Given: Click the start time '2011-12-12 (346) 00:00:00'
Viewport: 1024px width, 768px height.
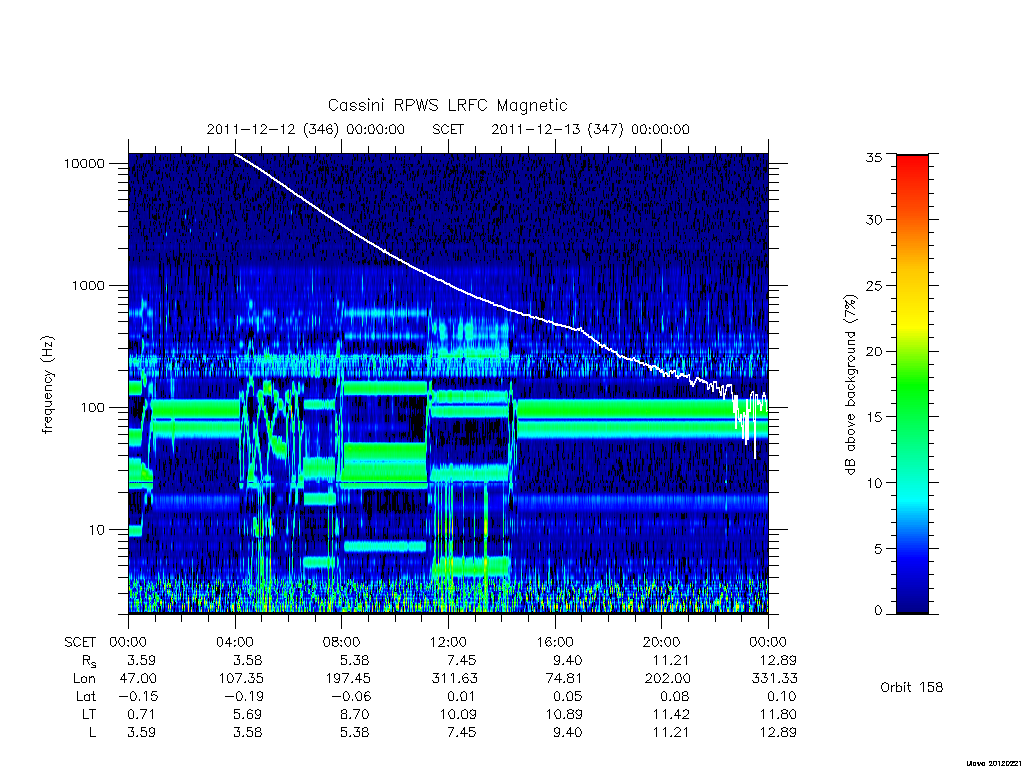Looking at the screenshot, I should [306, 129].
